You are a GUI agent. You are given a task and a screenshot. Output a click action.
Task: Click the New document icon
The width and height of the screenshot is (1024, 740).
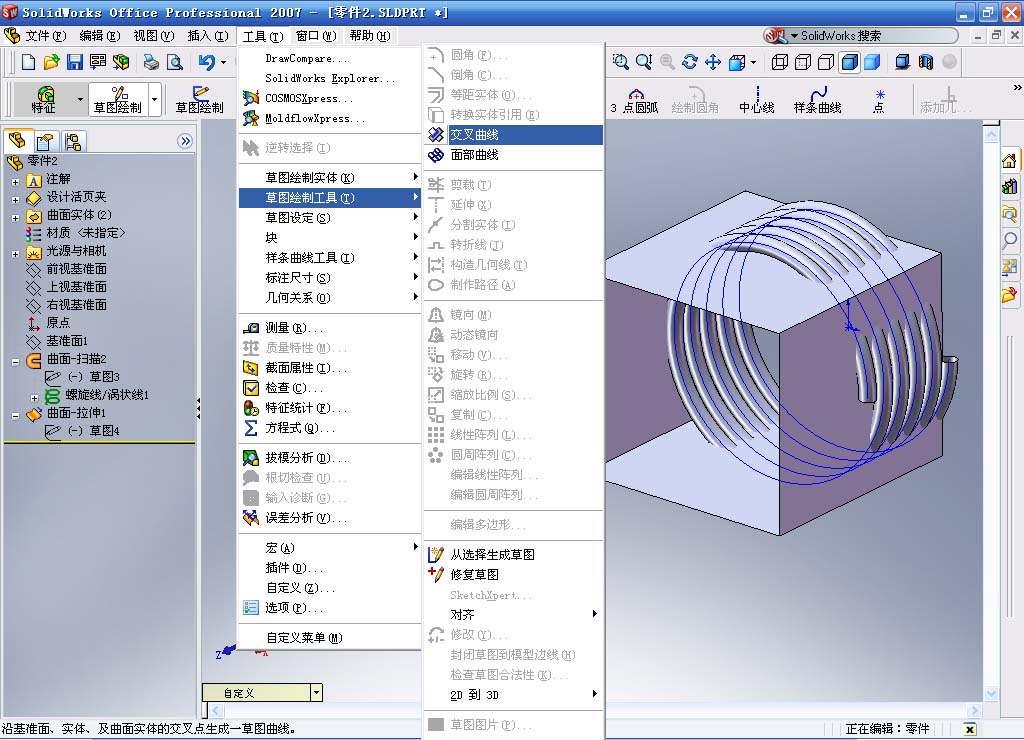pyautogui.click(x=28, y=63)
